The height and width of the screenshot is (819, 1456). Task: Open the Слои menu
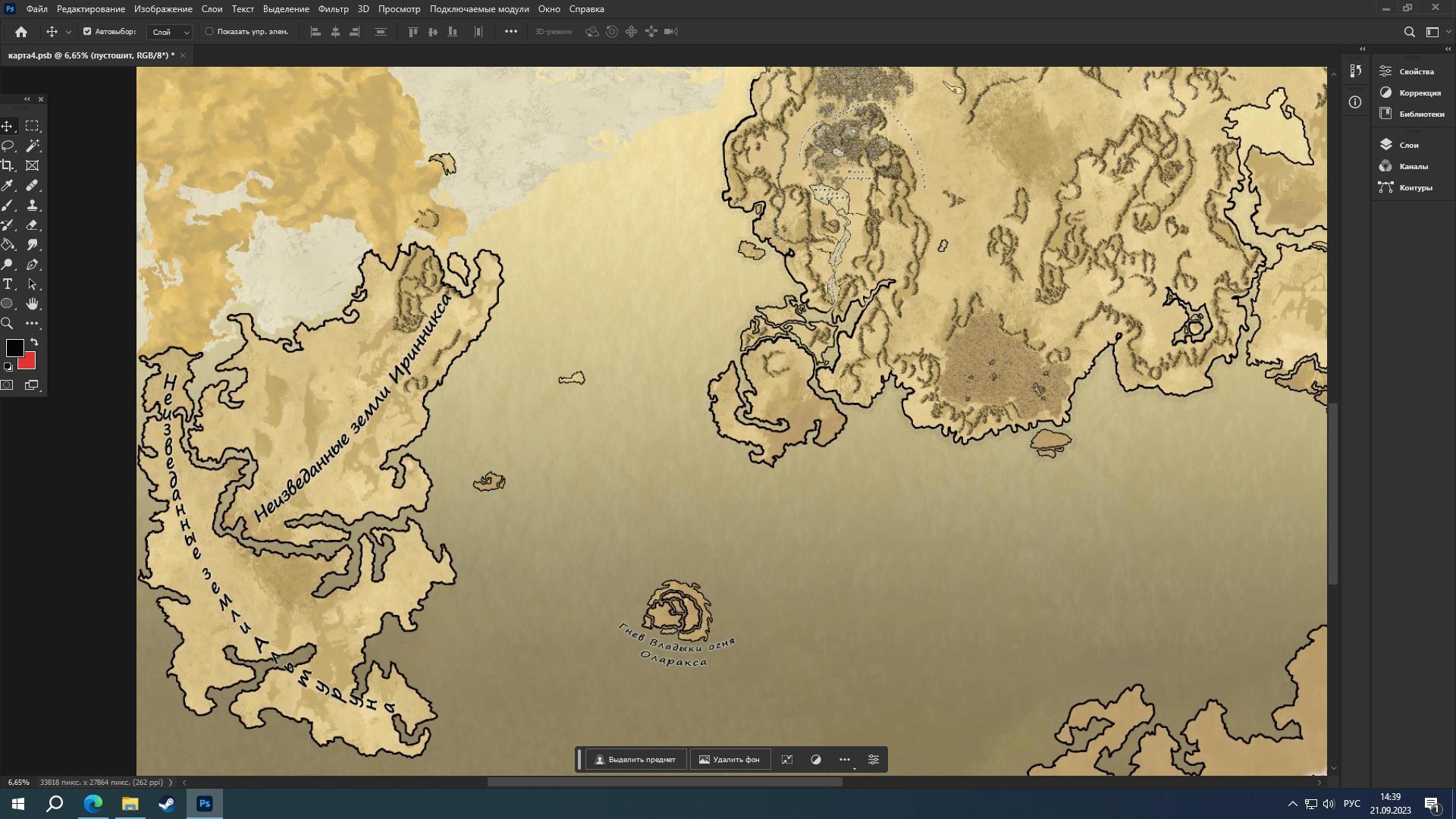tap(212, 9)
